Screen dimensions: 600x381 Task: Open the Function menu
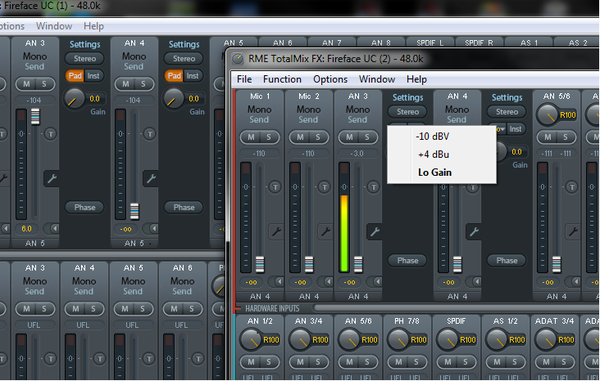(282, 79)
